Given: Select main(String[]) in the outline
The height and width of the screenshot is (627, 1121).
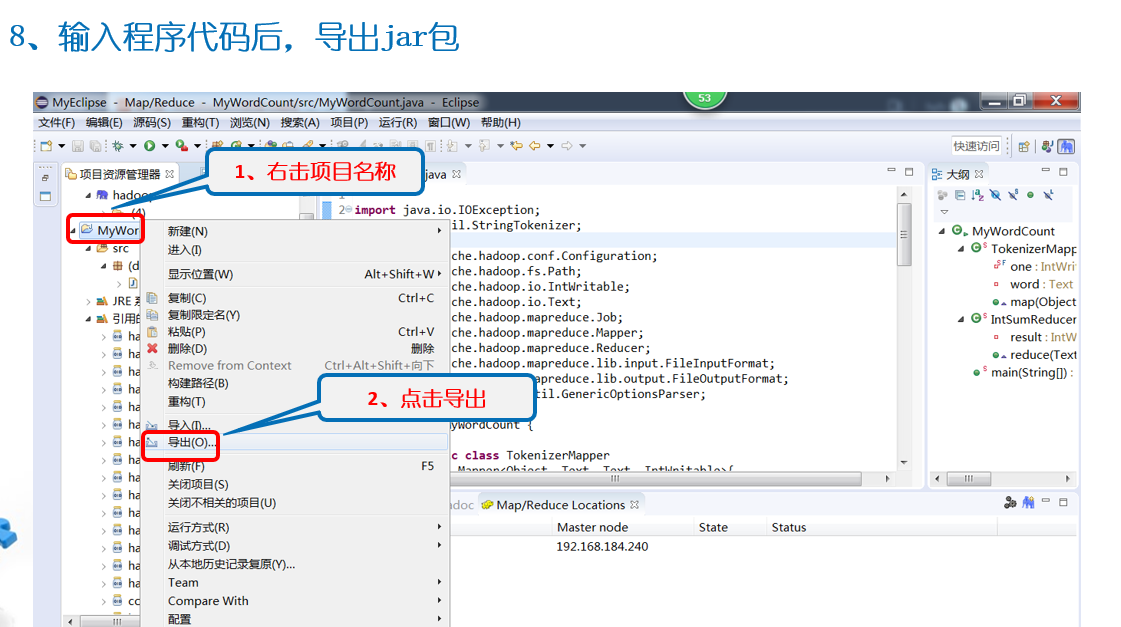Looking at the screenshot, I should 1028,372.
